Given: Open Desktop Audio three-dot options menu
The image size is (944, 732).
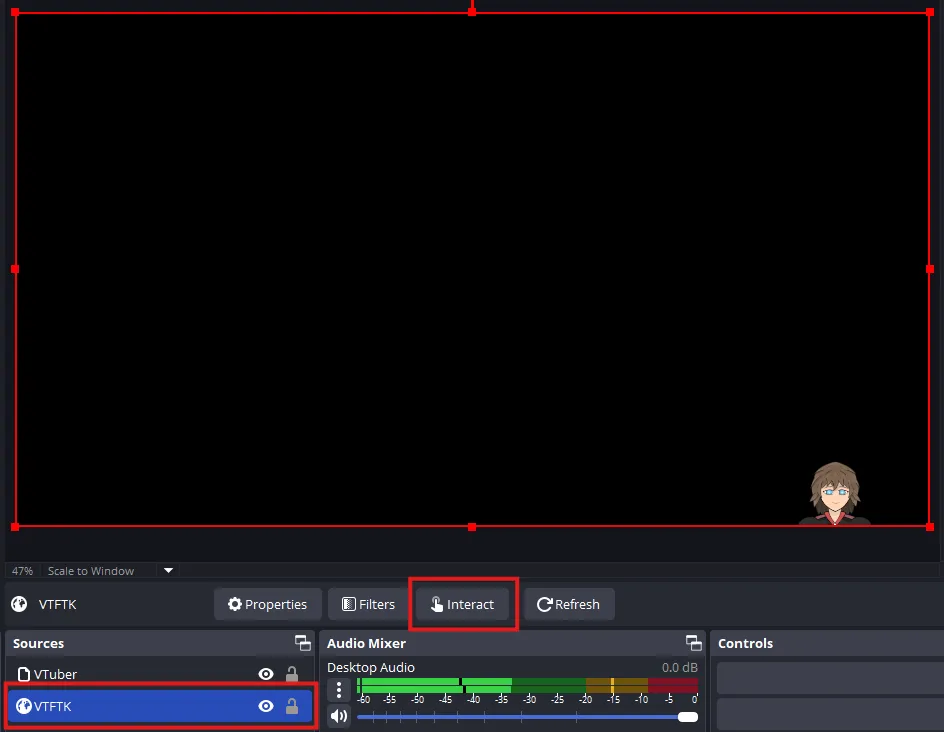Looking at the screenshot, I should pos(339,689).
